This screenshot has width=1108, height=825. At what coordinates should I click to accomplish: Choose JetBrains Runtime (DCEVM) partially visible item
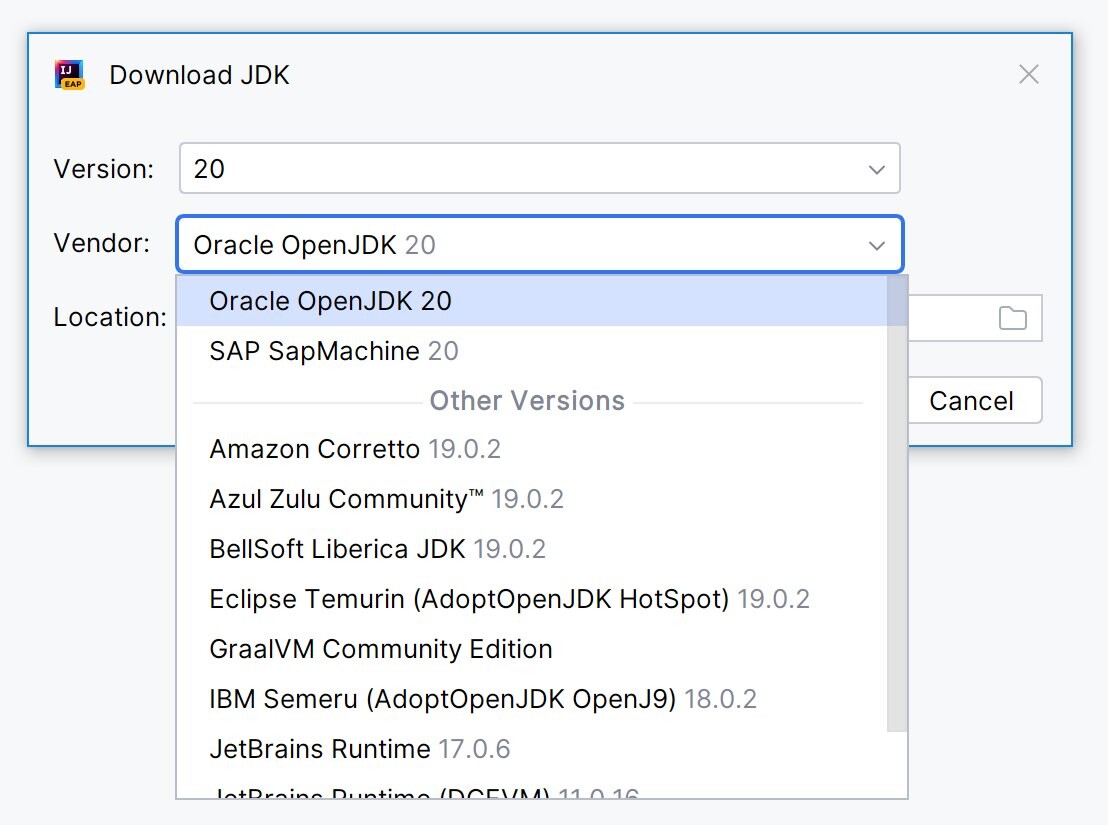532,790
